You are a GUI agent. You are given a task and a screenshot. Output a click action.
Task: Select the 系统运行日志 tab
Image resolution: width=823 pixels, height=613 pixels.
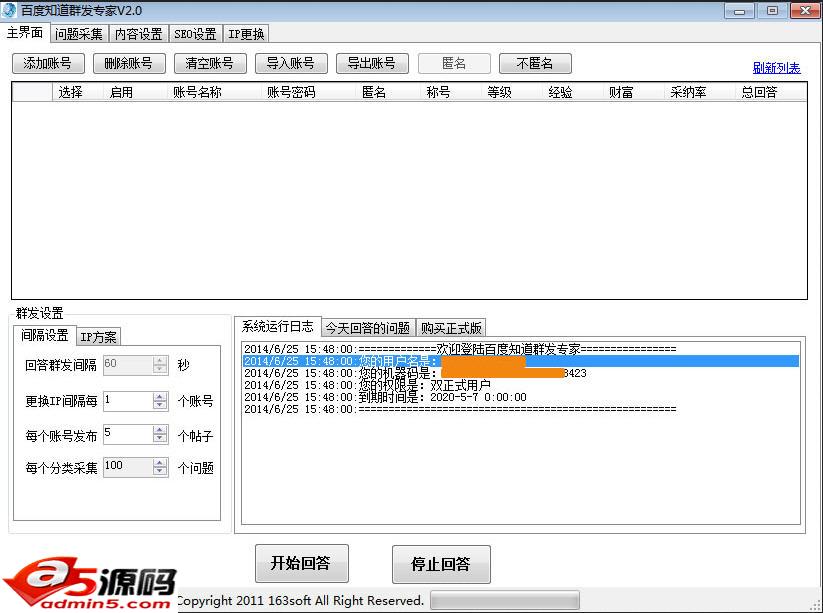(276, 327)
